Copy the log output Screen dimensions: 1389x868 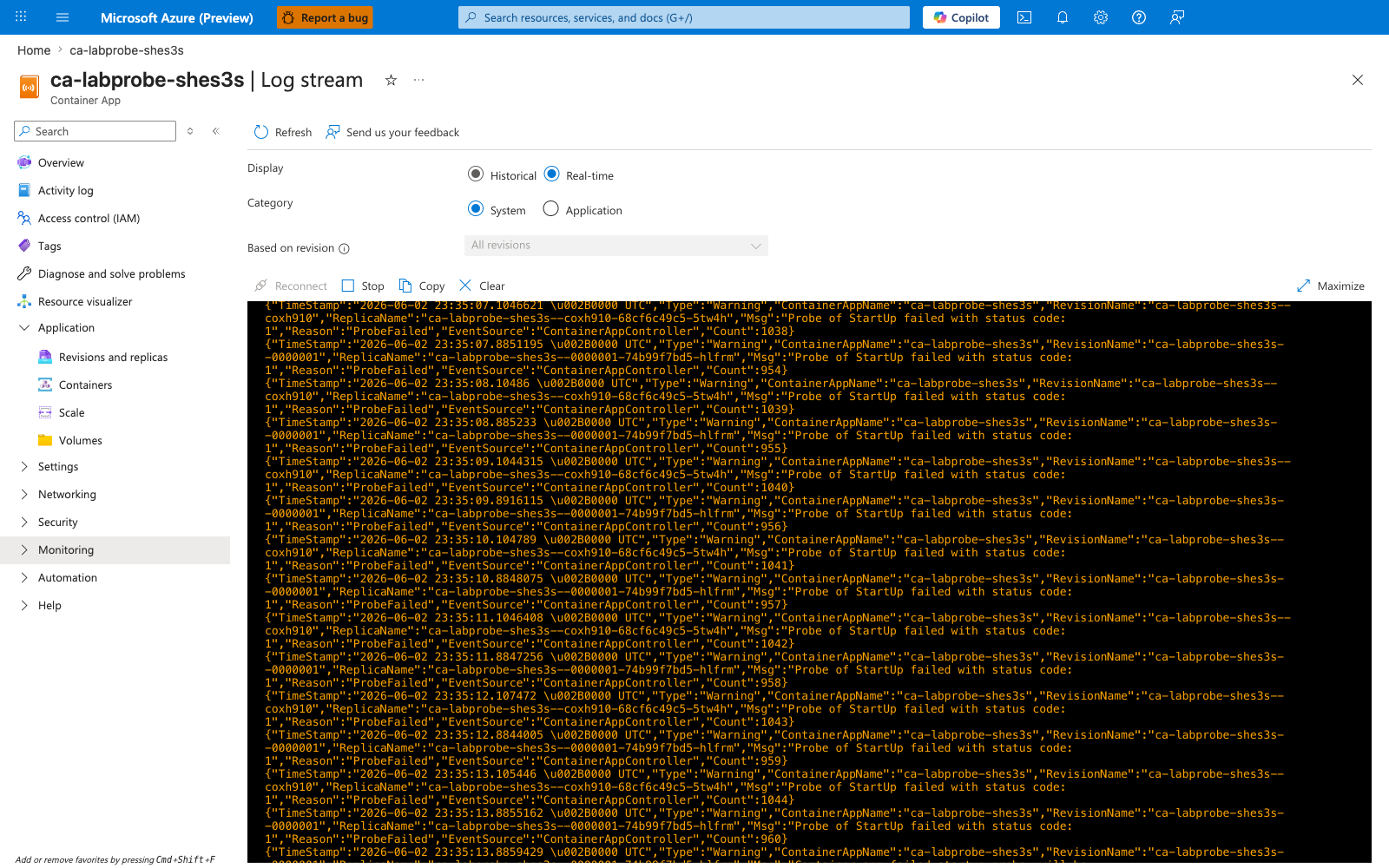(x=422, y=286)
